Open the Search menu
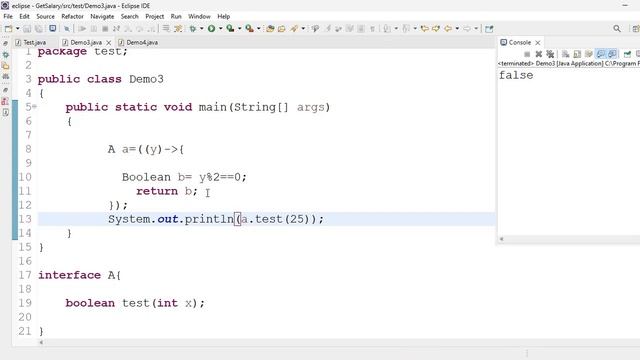The height and width of the screenshot is (360, 640). pyautogui.click(x=129, y=16)
